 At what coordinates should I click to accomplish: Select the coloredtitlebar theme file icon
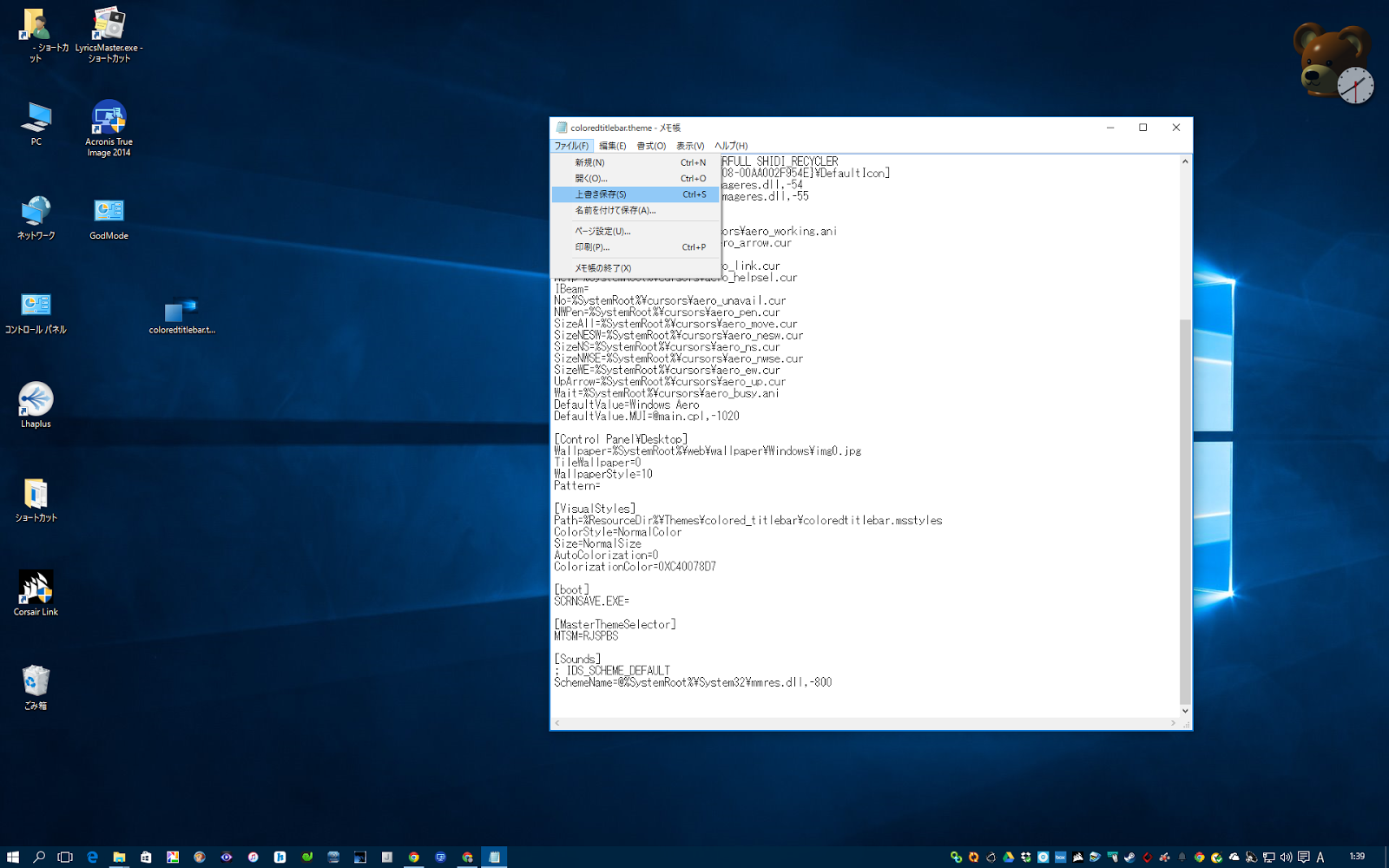pos(181,315)
